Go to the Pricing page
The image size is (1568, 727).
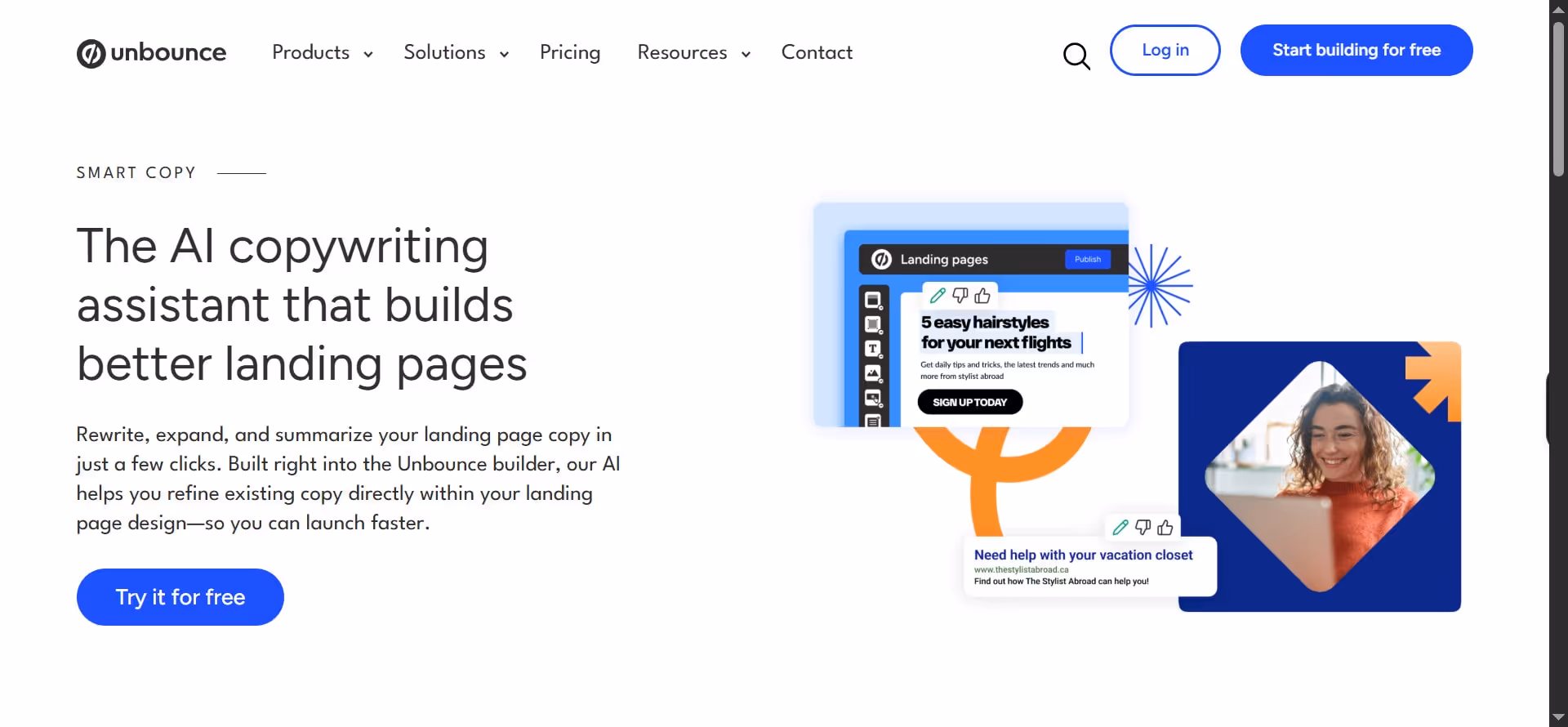coord(570,52)
